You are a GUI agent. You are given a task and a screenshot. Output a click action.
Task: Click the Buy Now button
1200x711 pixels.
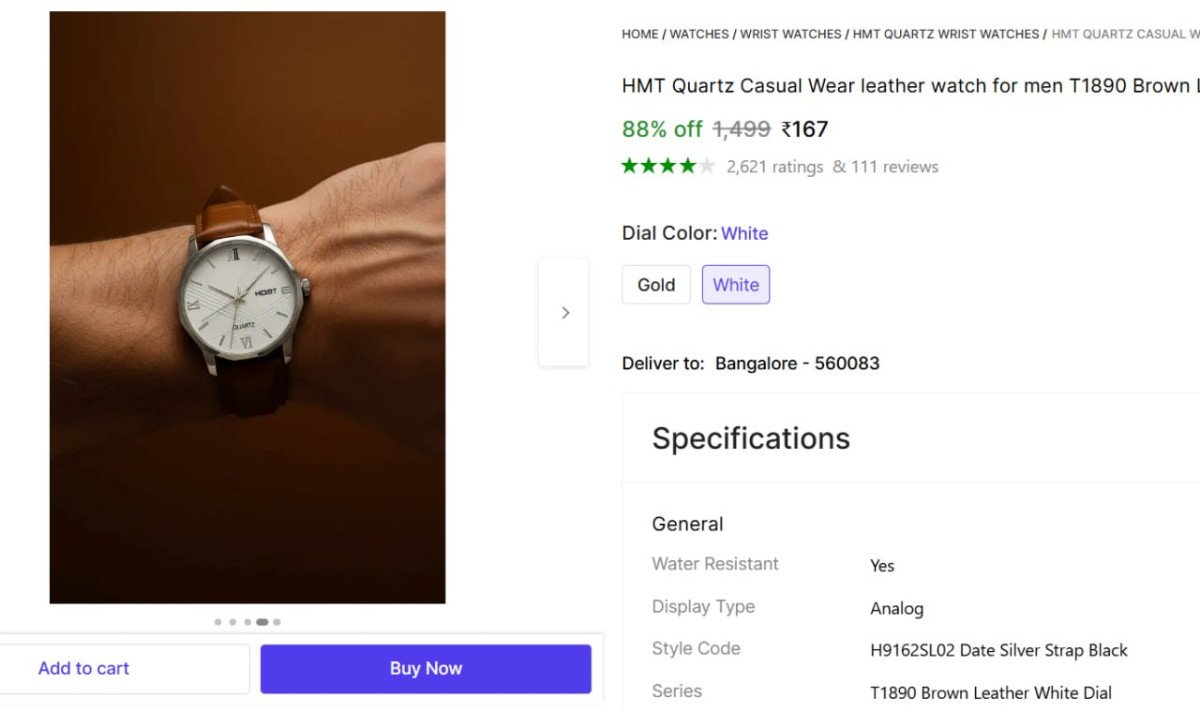pos(425,668)
